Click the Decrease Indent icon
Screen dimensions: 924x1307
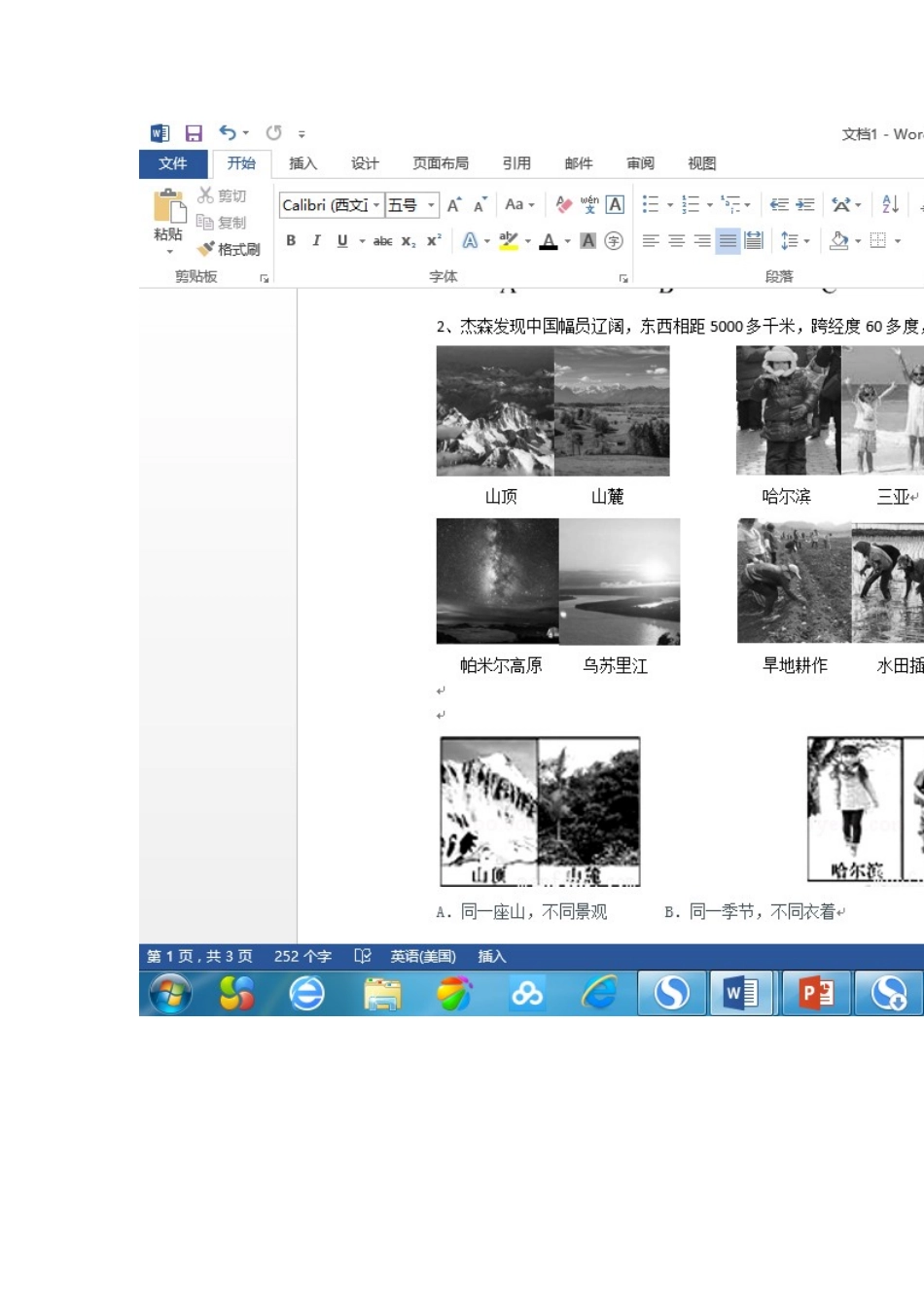pos(779,204)
